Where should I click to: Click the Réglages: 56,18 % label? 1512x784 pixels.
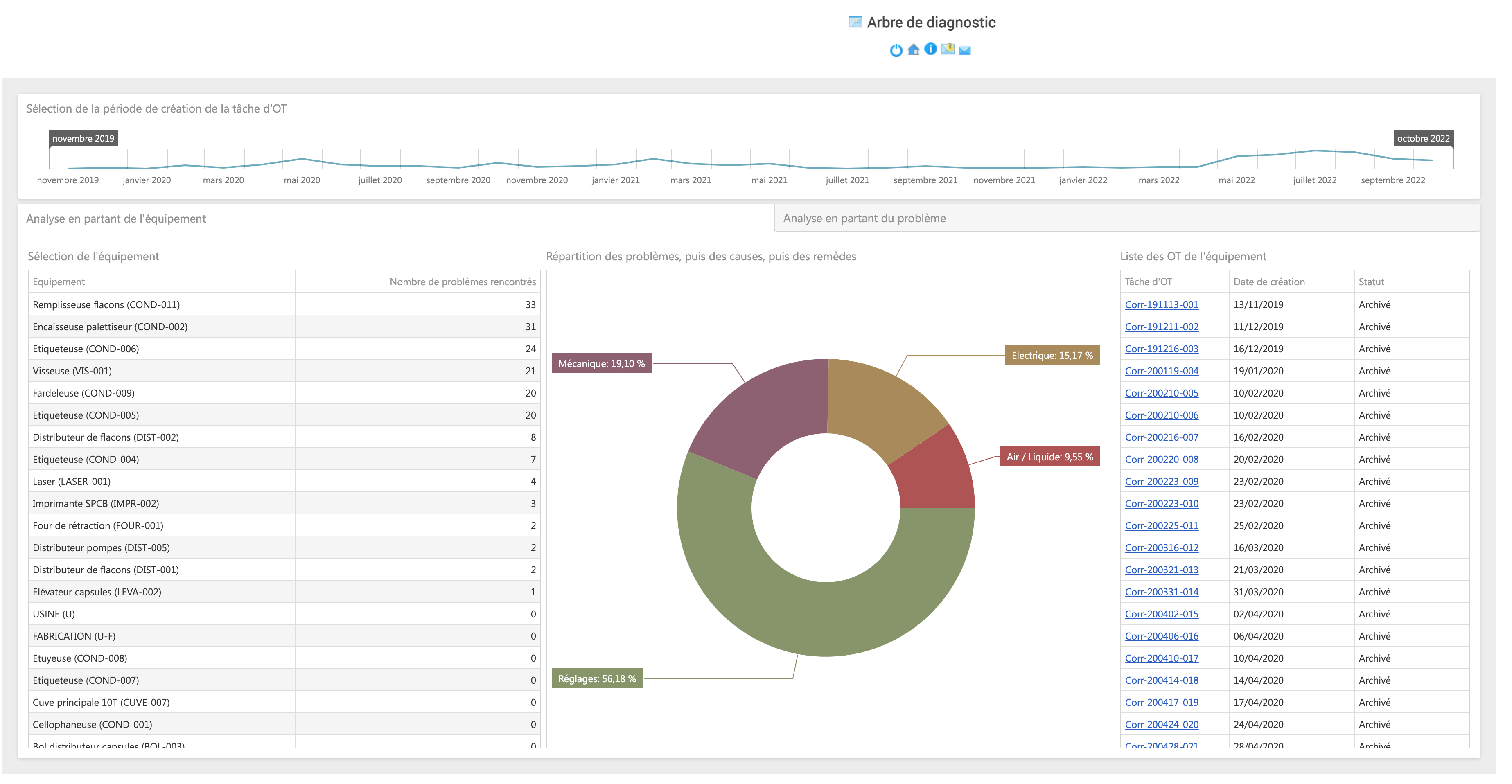click(597, 679)
